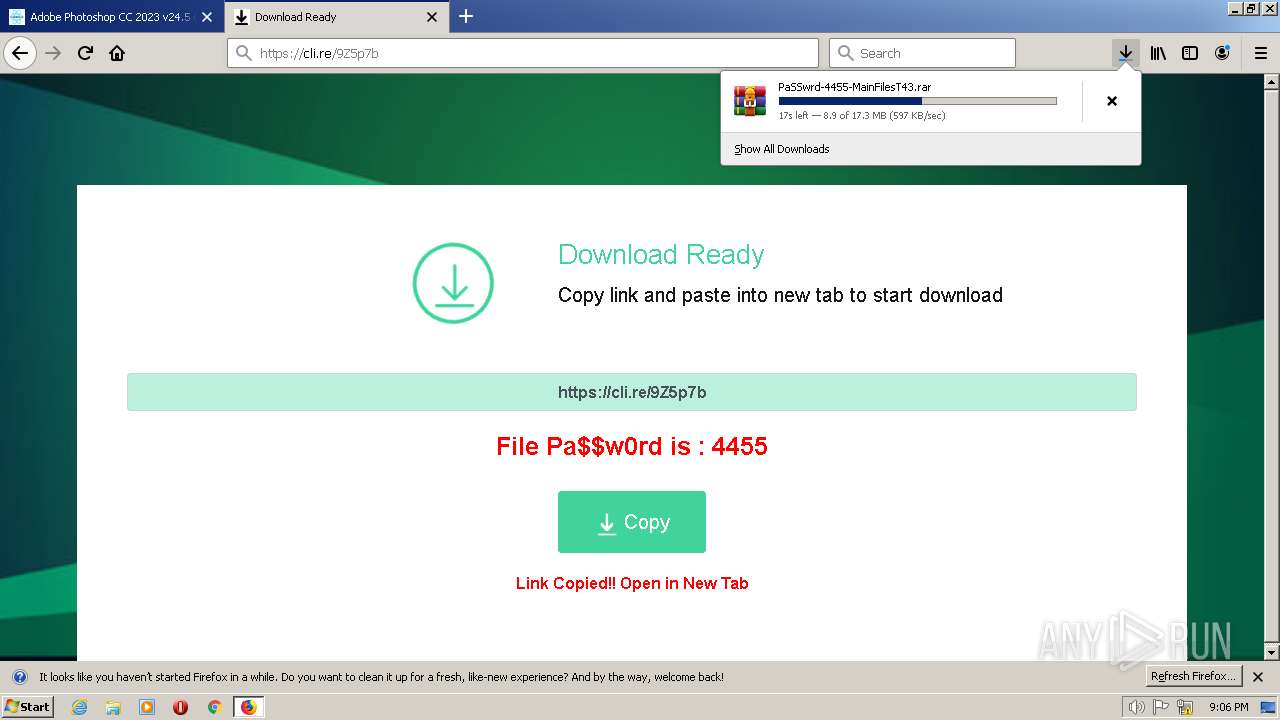Click the volume speaker tray icon
Image resolution: width=1280 pixels, height=720 pixels.
point(1137,707)
